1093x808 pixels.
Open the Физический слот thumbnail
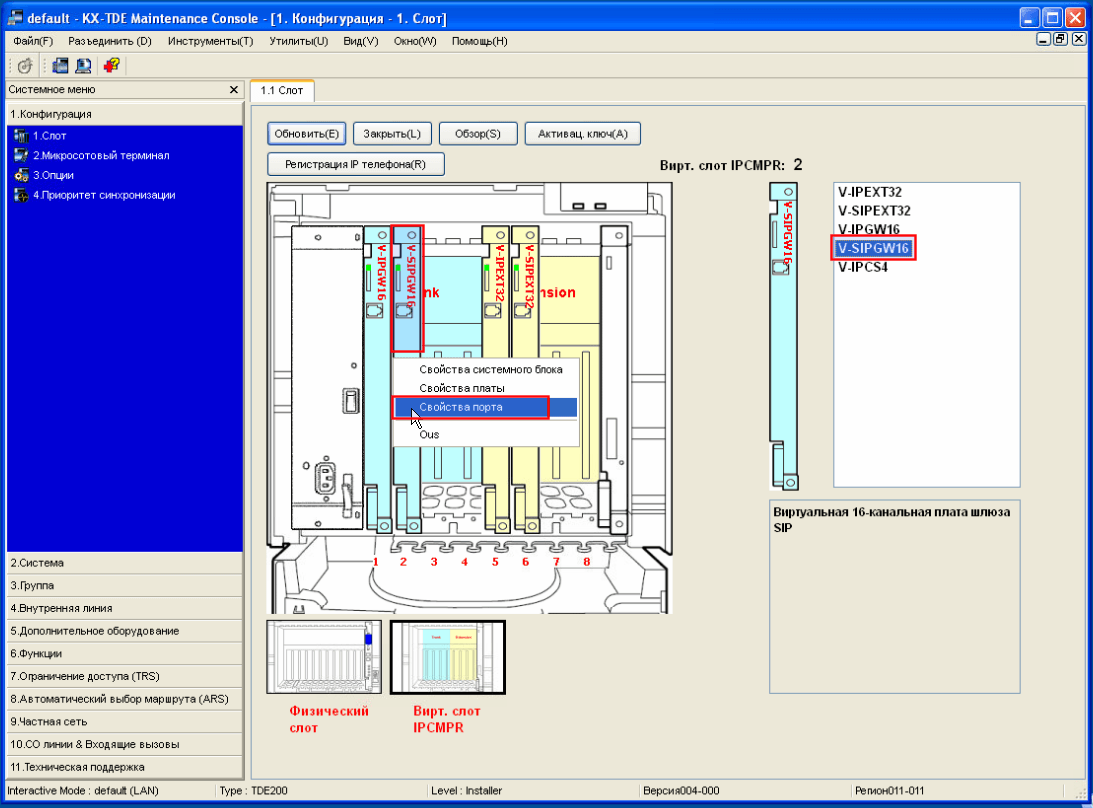pyautogui.click(x=324, y=657)
